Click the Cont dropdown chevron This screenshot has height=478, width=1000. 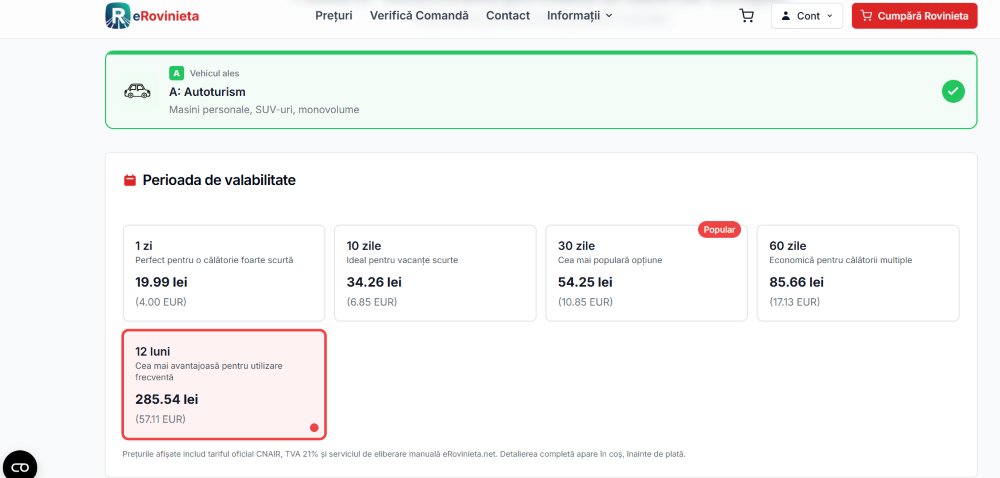[829, 16]
